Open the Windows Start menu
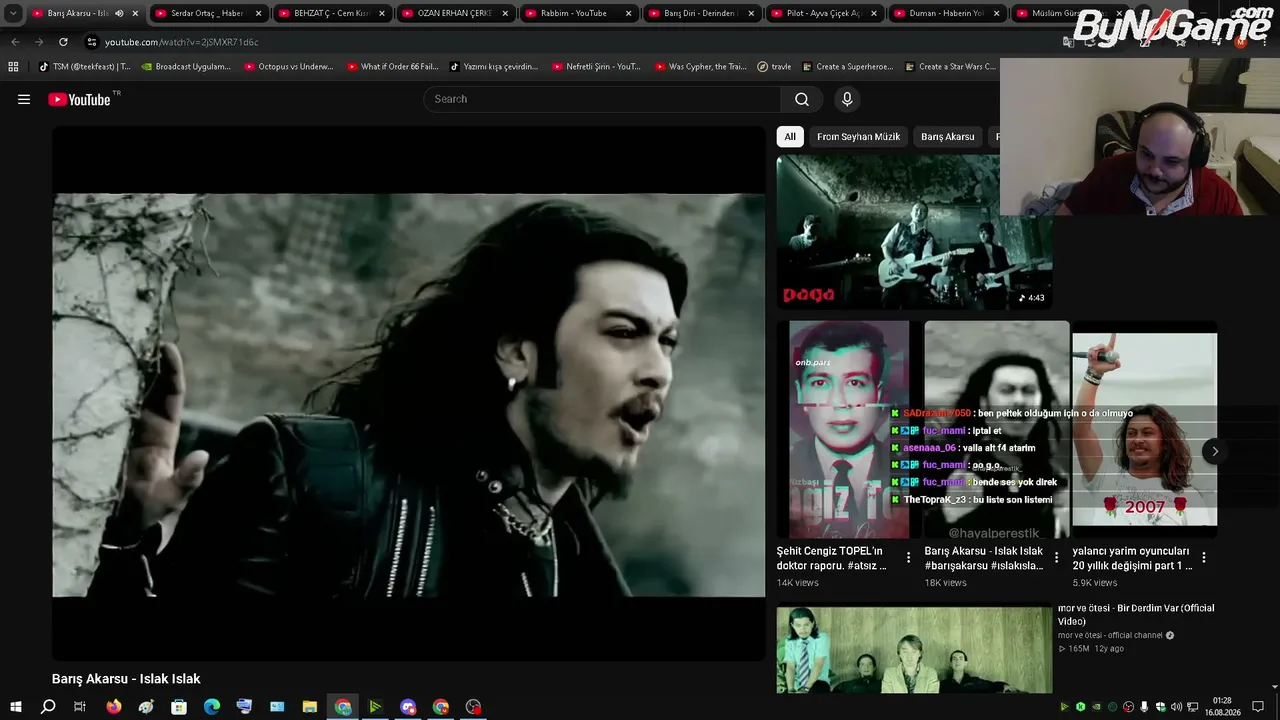 tap(15, 707)
